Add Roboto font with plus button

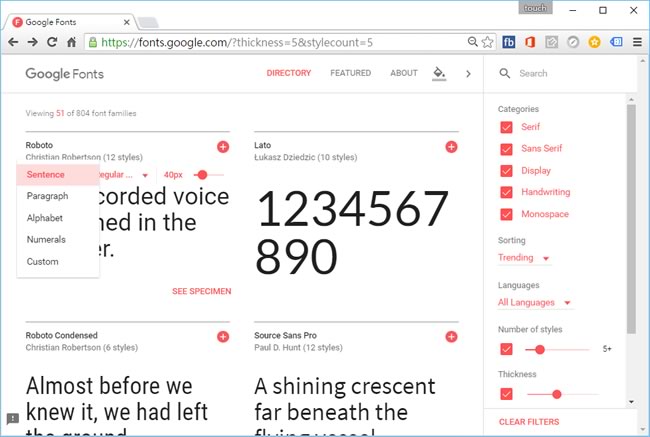click(x=223, y=147)
